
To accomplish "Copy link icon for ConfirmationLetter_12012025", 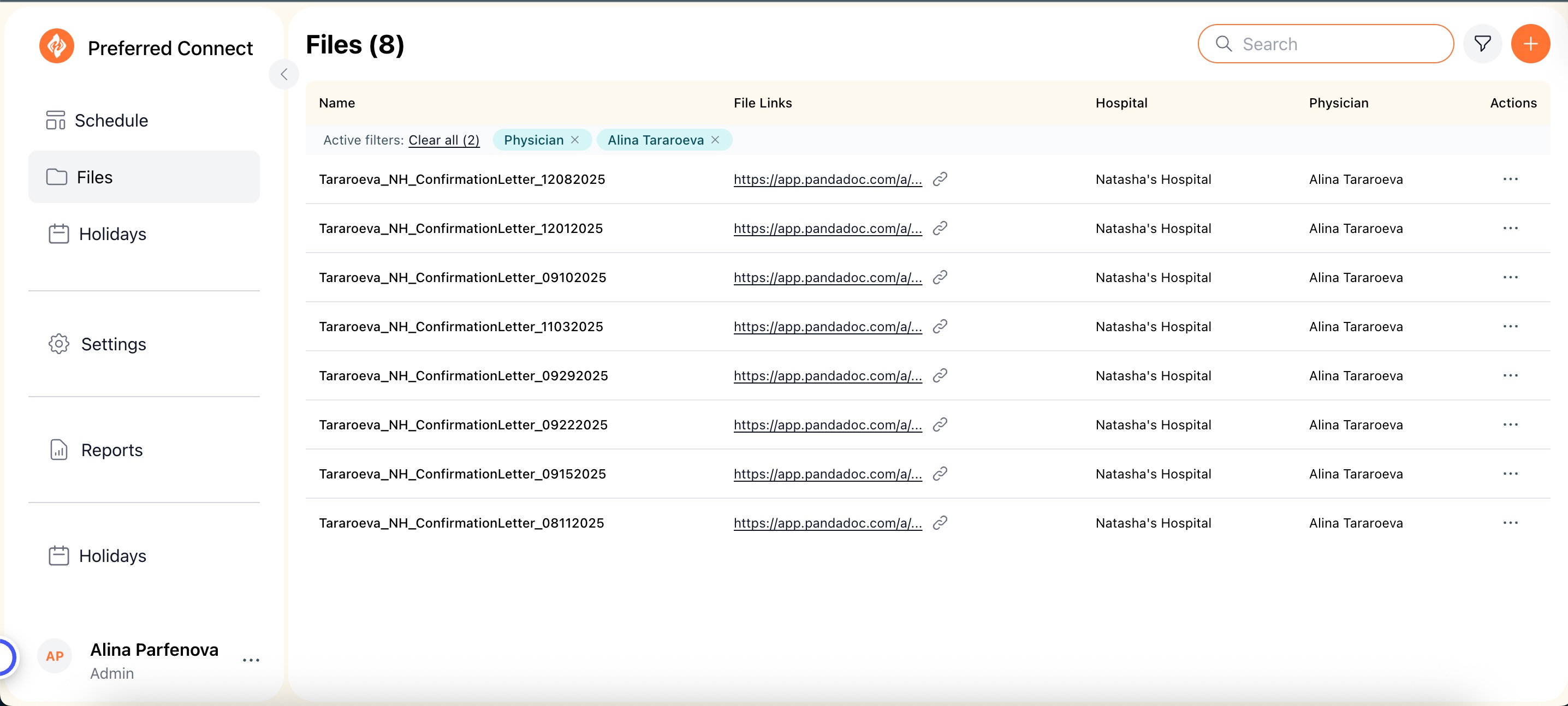I will pyautogui.click(x=940, y=228).
